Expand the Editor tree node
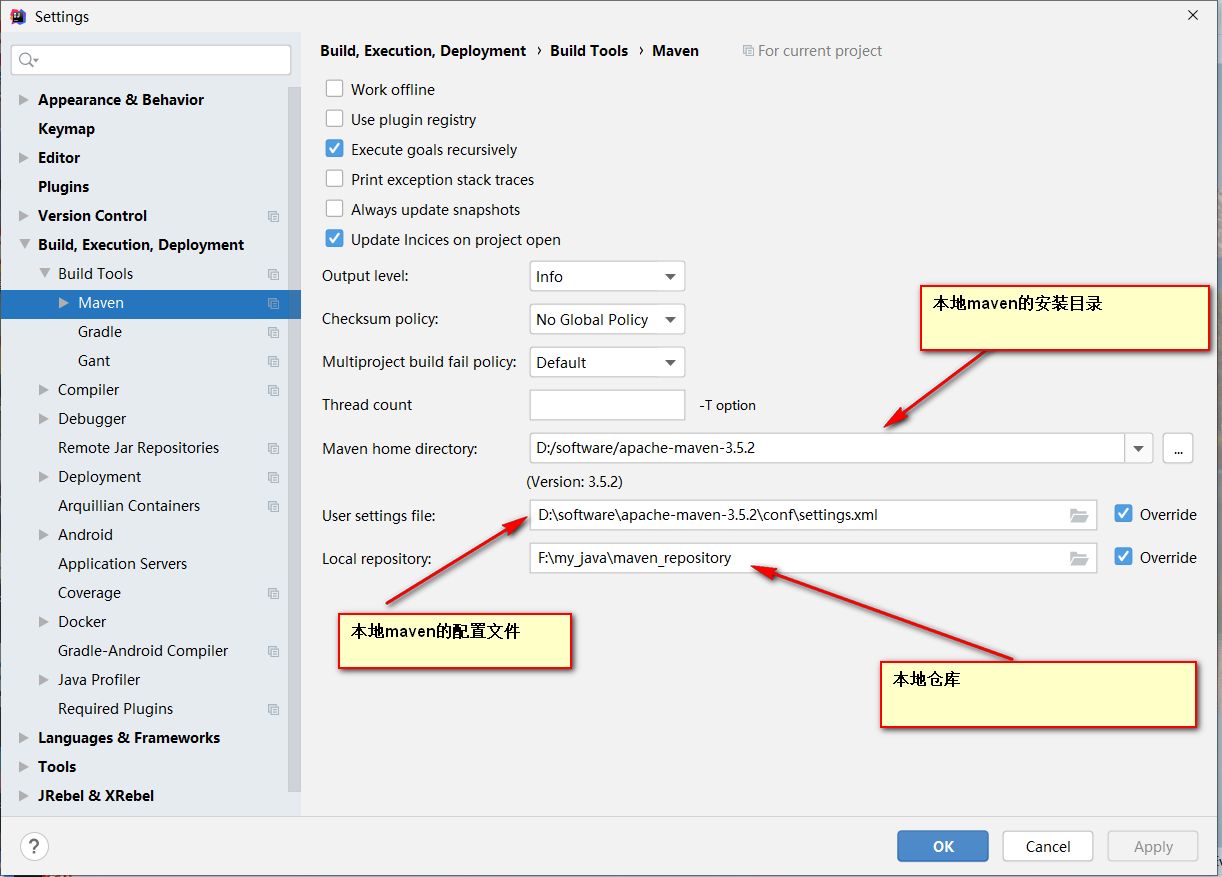 point(24,158)
